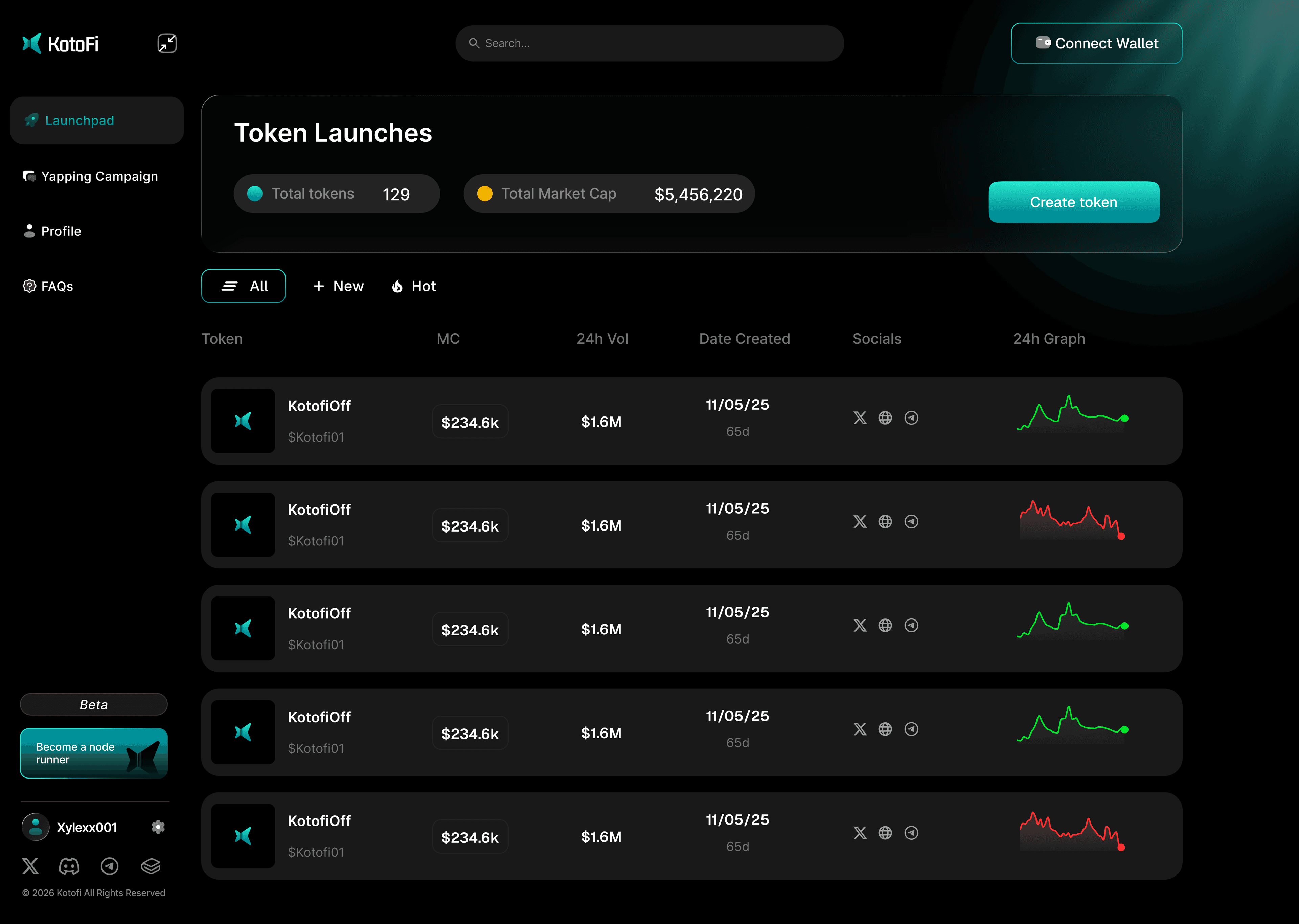Open the second token row's website globe icon
The width and height of the screenshot is (1299, 924).
[x=885, y=521]
